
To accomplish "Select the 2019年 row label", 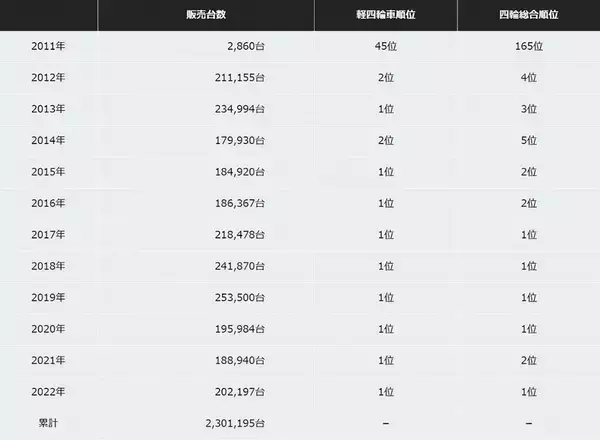I will pos(48,298).
